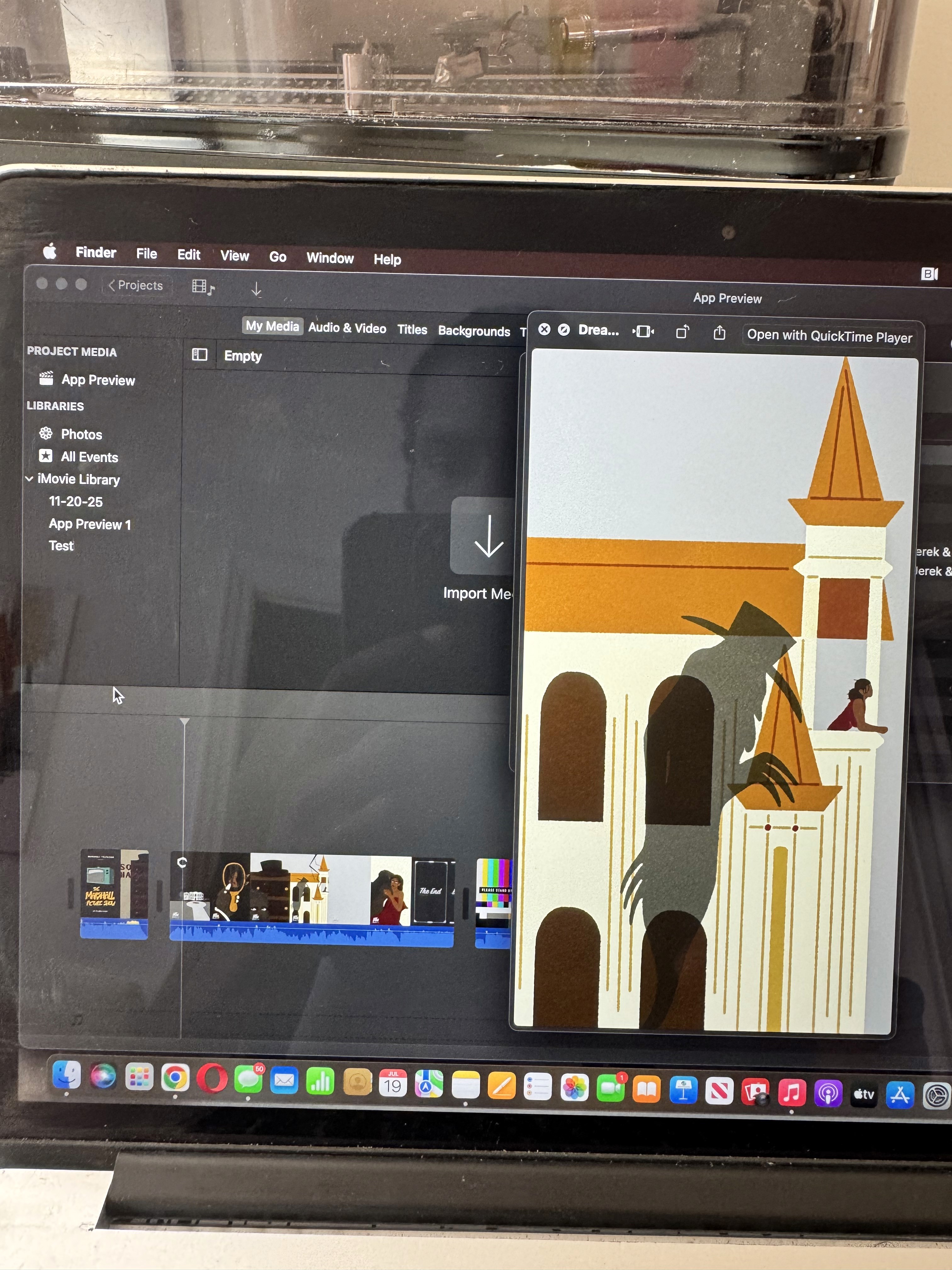Open the View menu
Screen dimensions: 952x1270
point(235,256)
